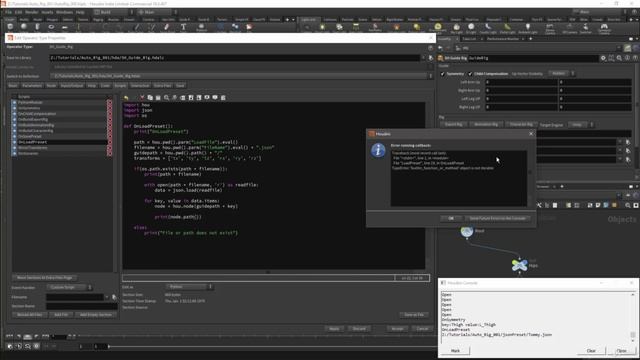Screen dimensions: 640x360
Task: Open the Extra Files tab
Action: [x=162, y=86]
